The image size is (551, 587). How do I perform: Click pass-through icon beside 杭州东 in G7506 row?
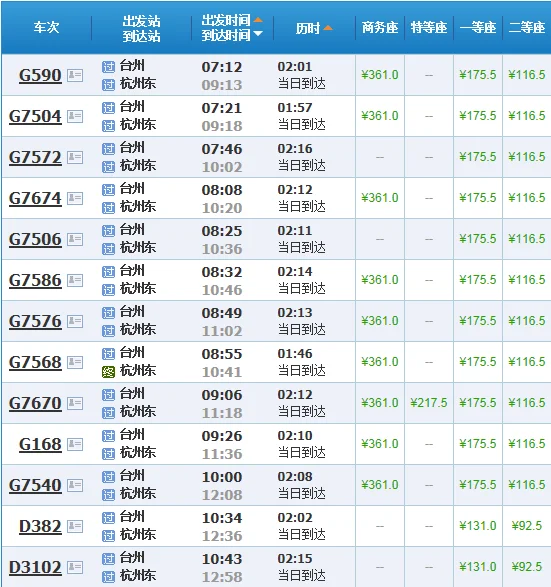(x=109, y=249)
